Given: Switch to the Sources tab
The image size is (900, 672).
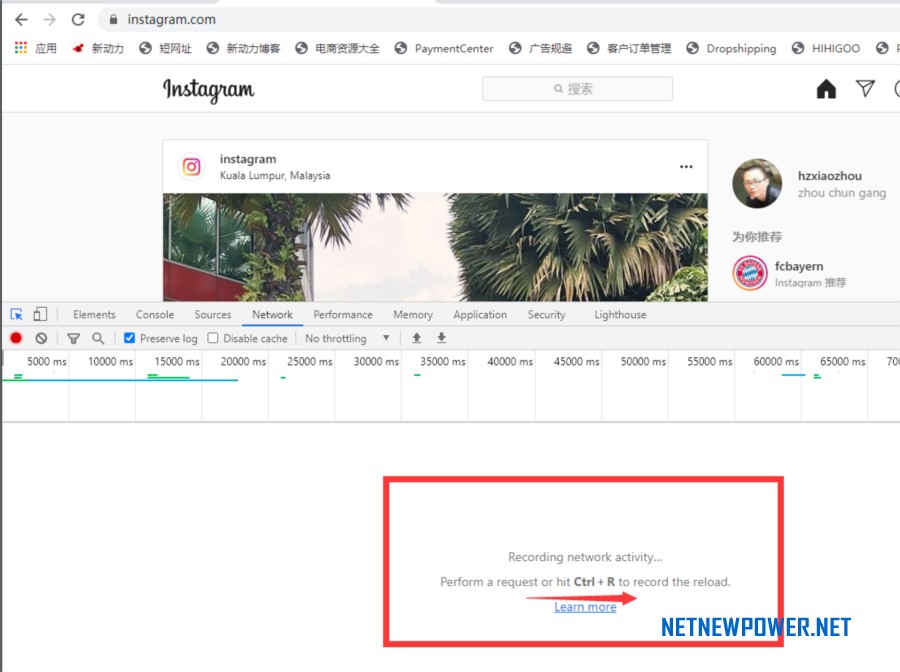Looking at the screenshot, I should tap(212, 314).
